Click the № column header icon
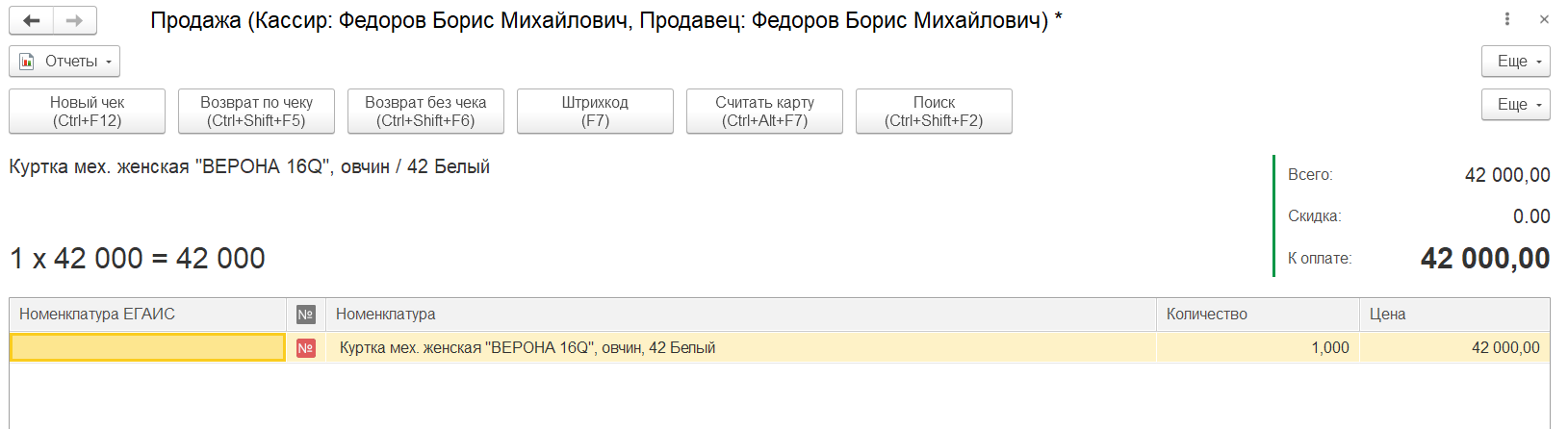This screenshot has width=1568, height=429. (306, 315)
